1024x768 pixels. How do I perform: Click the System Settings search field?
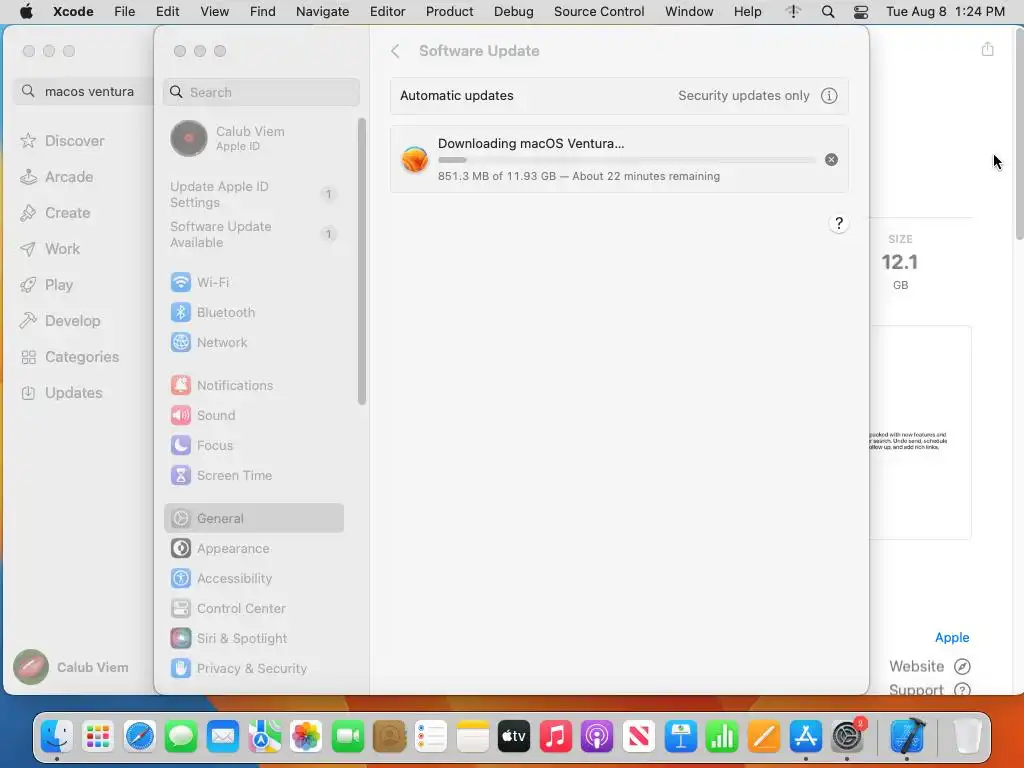pos(261,92)
